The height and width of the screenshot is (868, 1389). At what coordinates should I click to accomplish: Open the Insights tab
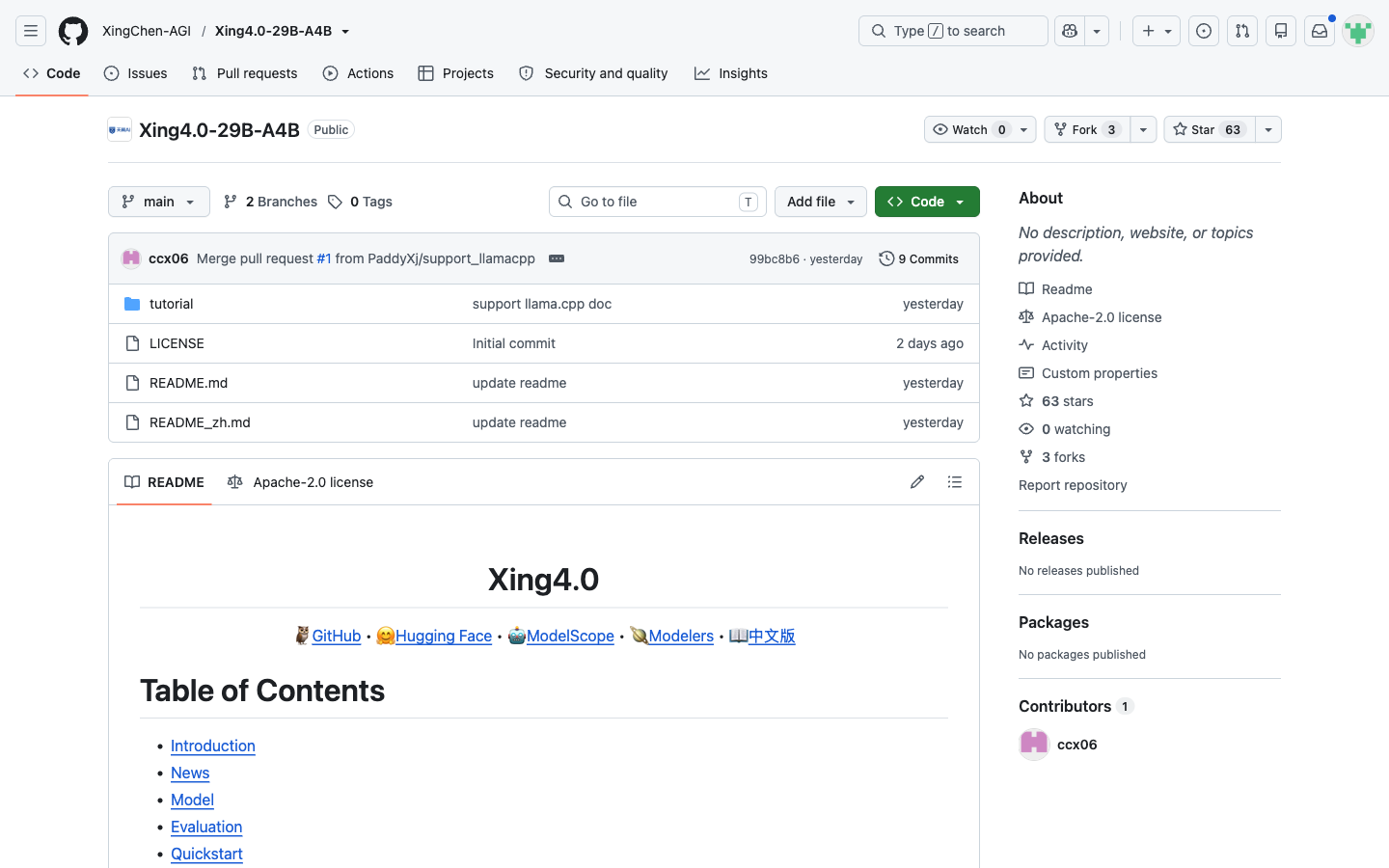(731, 73)
